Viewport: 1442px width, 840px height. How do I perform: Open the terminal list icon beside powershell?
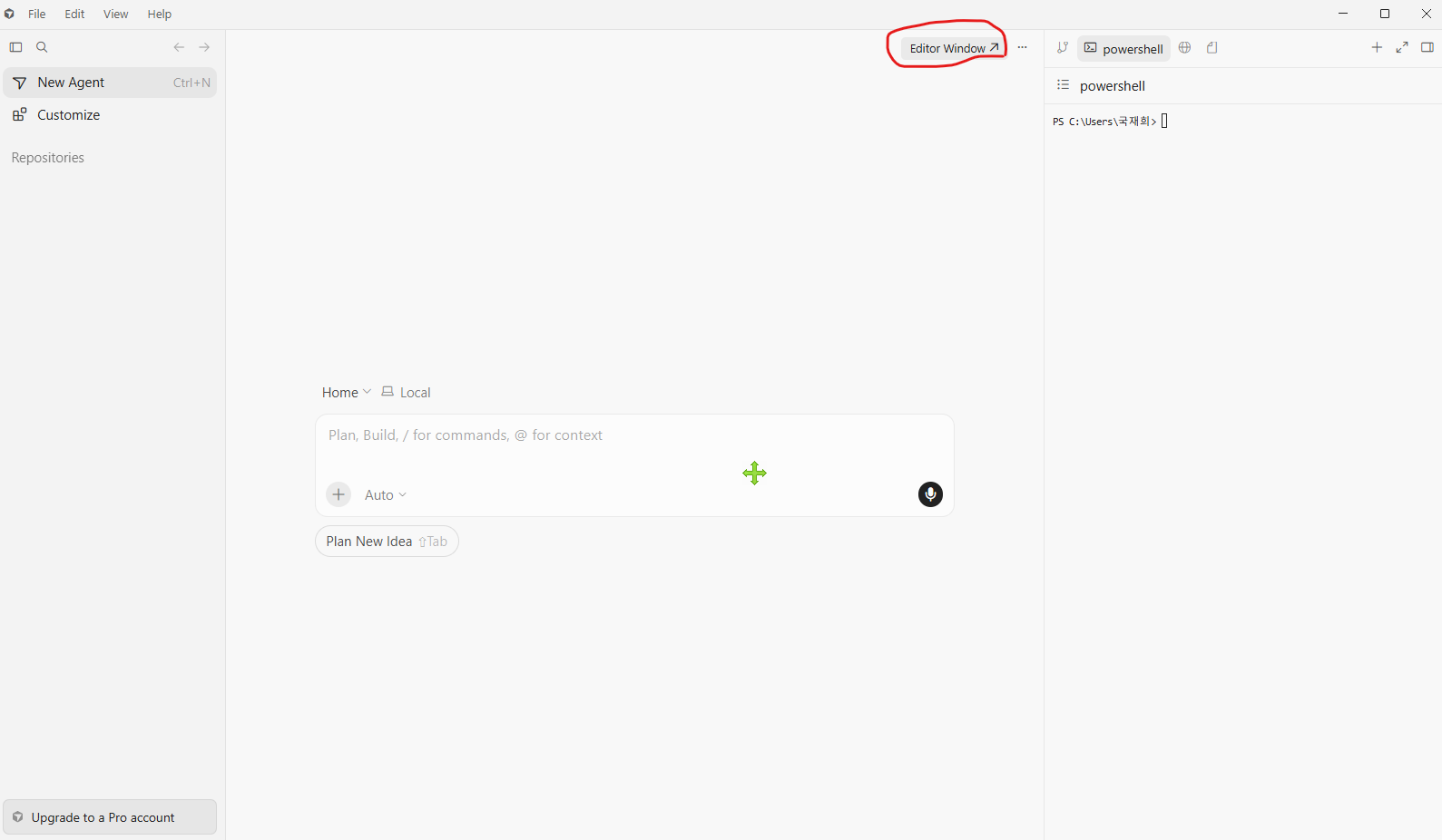(1064, 85)
